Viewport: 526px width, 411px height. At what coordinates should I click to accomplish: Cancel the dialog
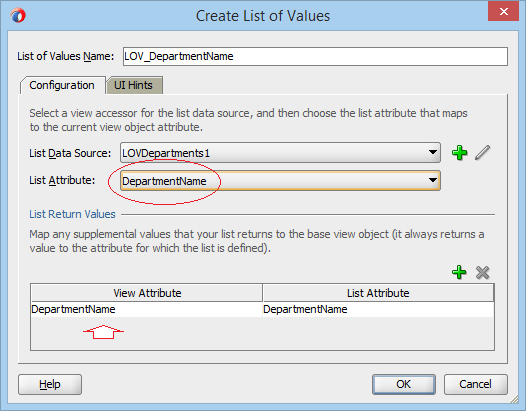click(475, 384)
